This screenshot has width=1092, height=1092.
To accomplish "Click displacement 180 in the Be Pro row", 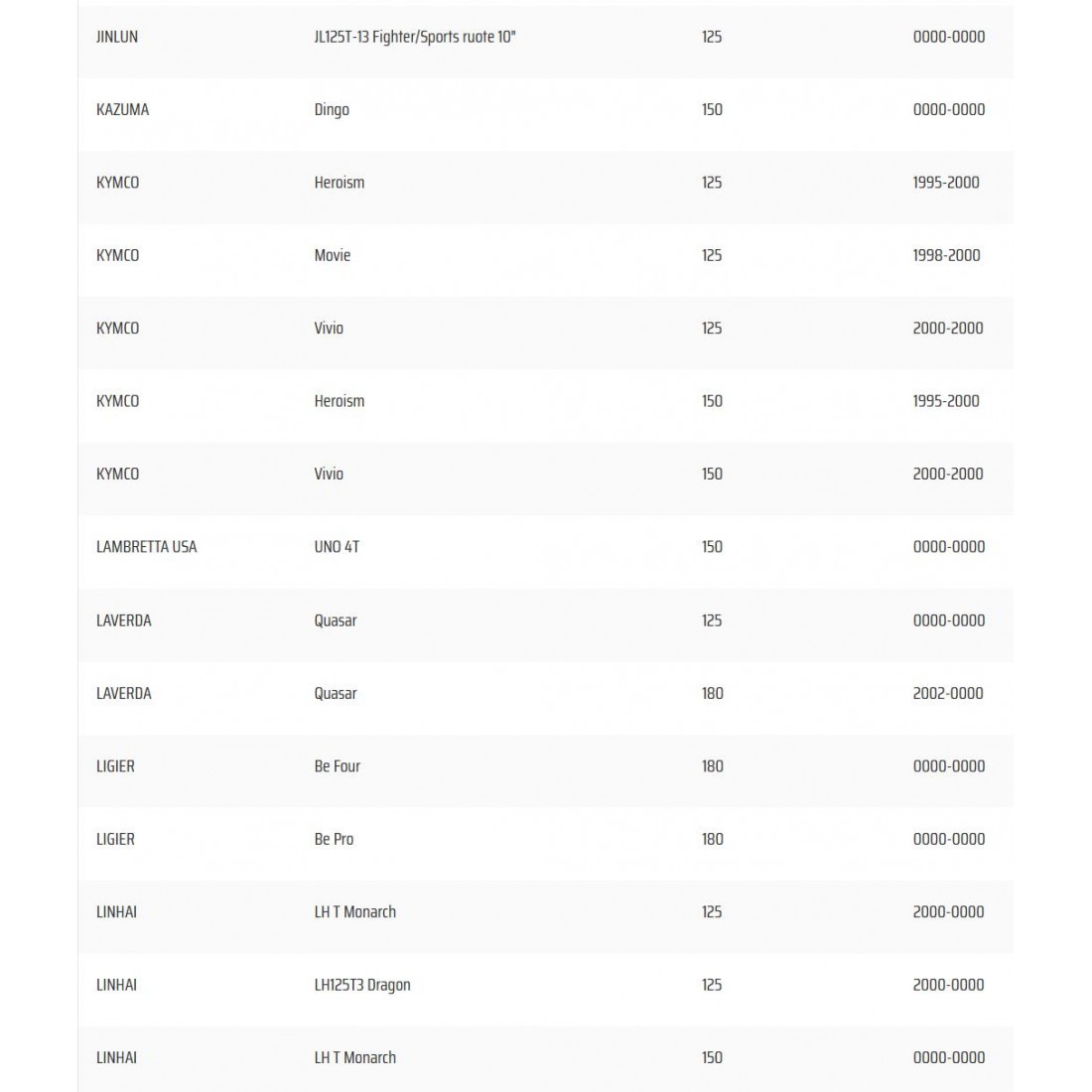I will coord(713,839).
